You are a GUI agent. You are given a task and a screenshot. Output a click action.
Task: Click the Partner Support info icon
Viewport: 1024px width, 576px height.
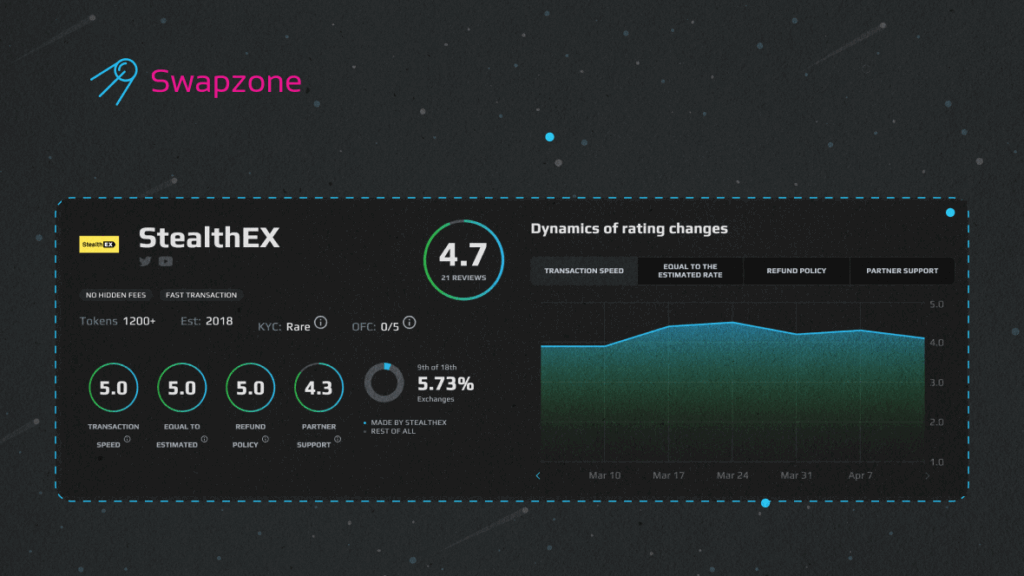338,438
